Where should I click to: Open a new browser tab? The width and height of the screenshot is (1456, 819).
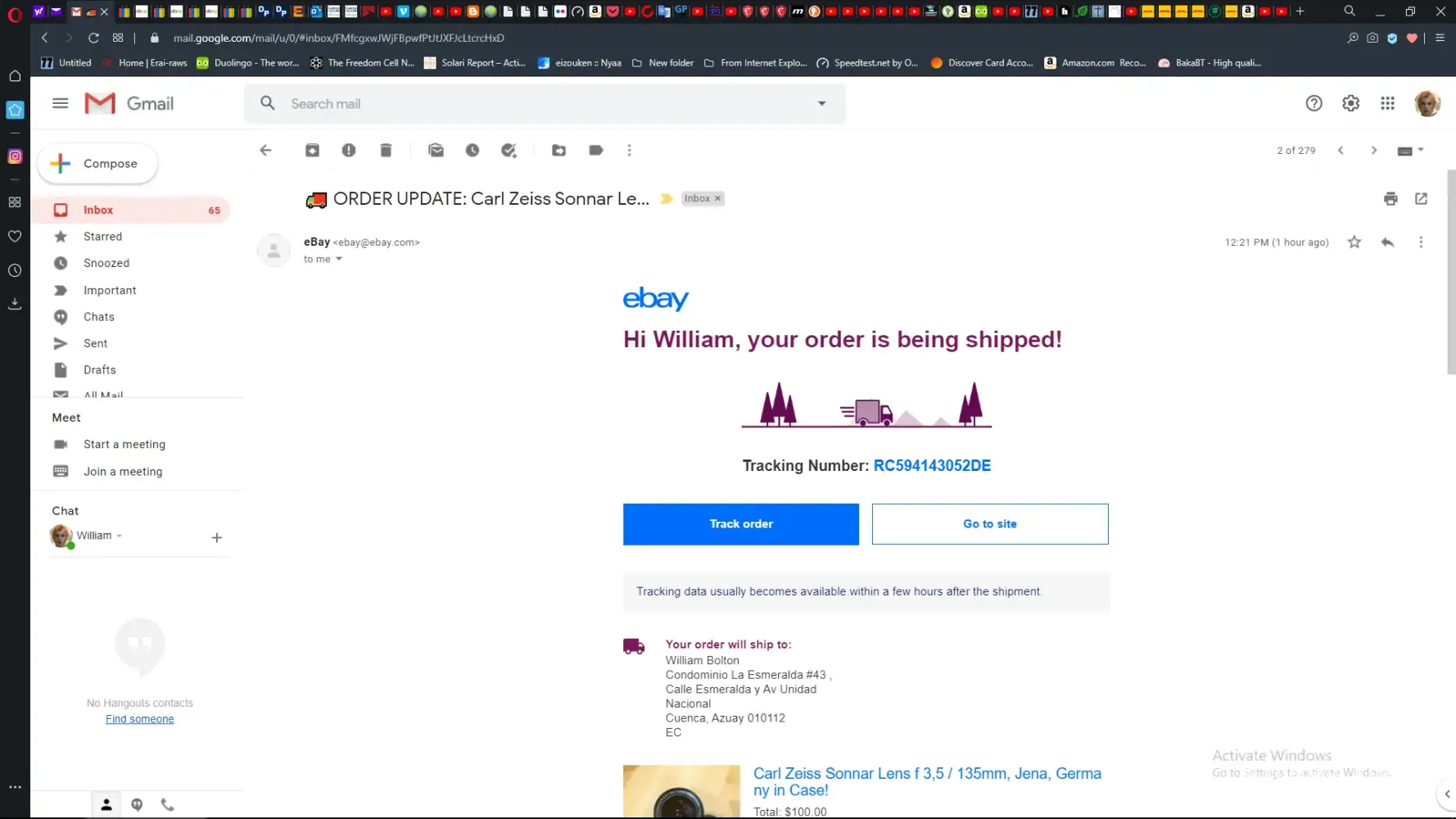coord(1300,11)
